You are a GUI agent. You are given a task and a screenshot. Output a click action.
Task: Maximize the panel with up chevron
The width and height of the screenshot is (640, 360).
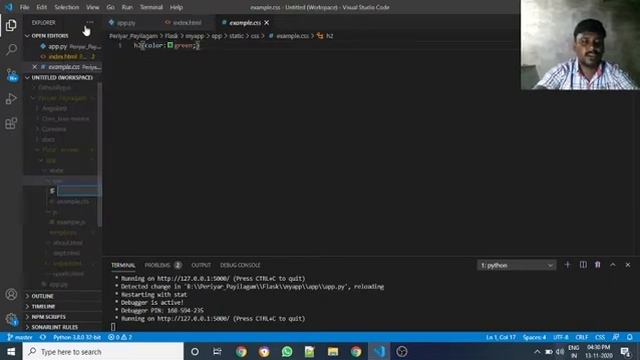tap(613, 265)
